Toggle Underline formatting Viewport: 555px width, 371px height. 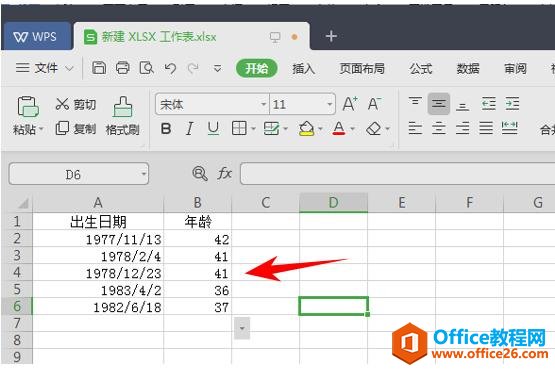(x=213, y=129)
